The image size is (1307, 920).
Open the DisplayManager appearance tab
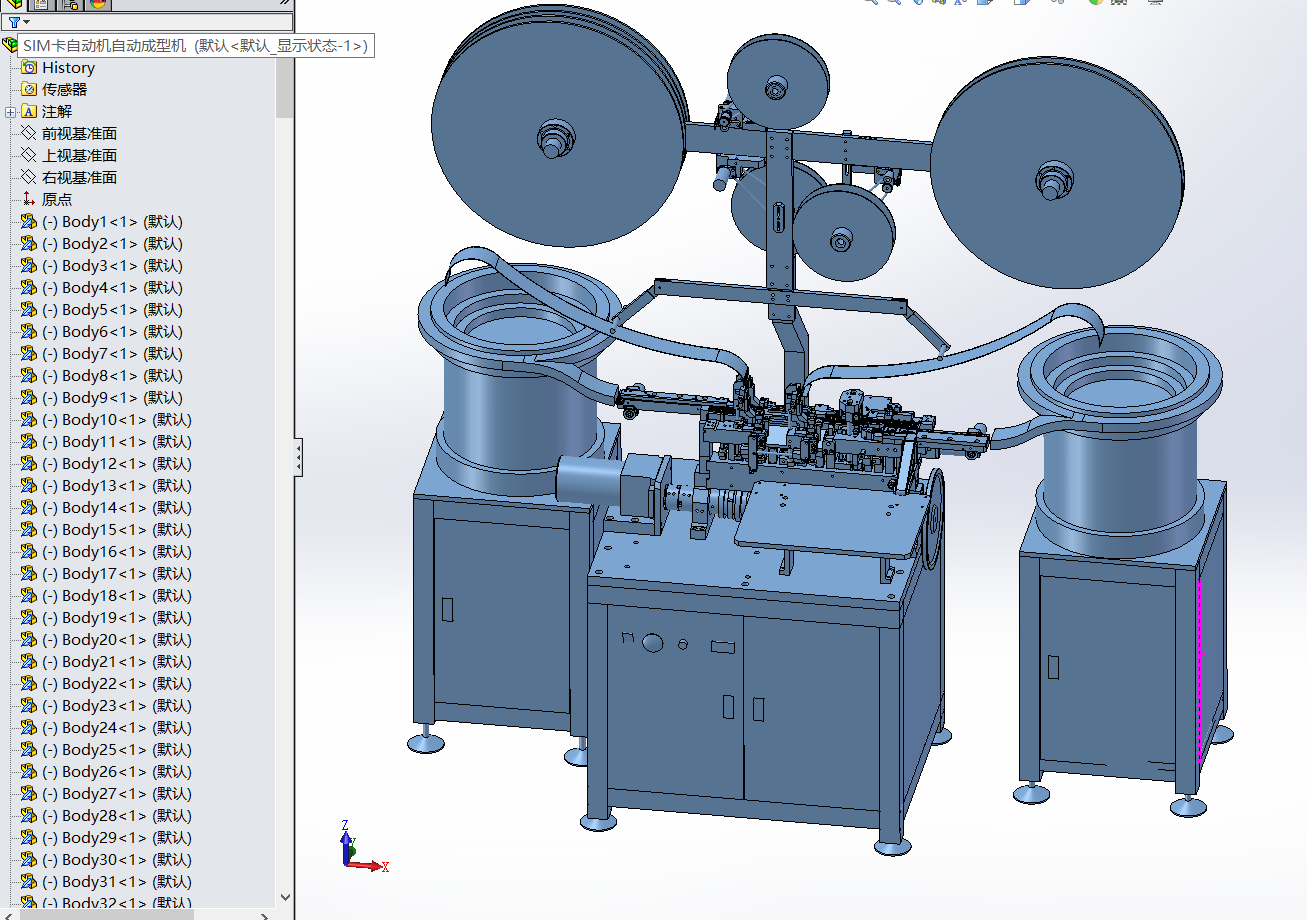tap(98, 4)
